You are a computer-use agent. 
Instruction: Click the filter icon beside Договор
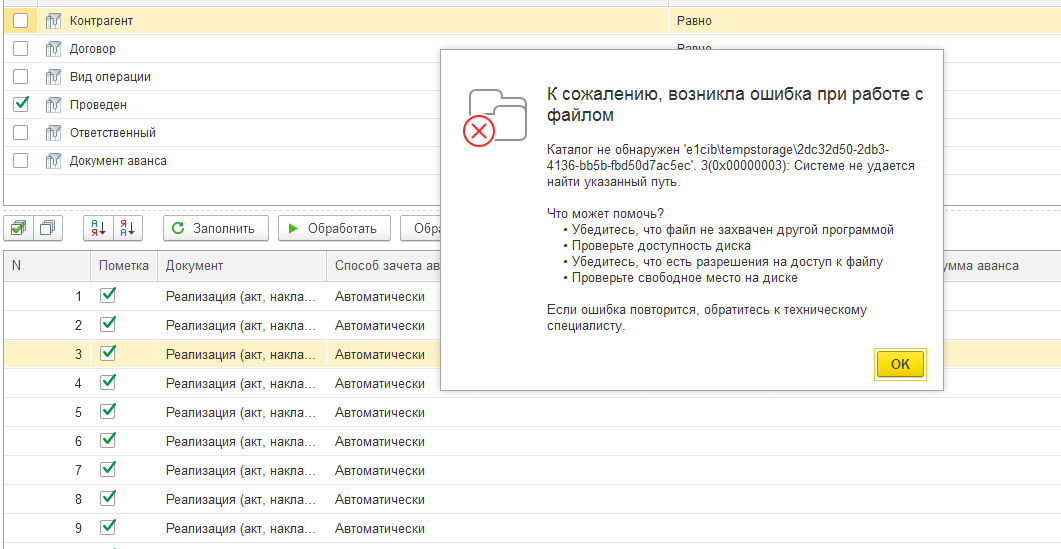tap(54, 49)
